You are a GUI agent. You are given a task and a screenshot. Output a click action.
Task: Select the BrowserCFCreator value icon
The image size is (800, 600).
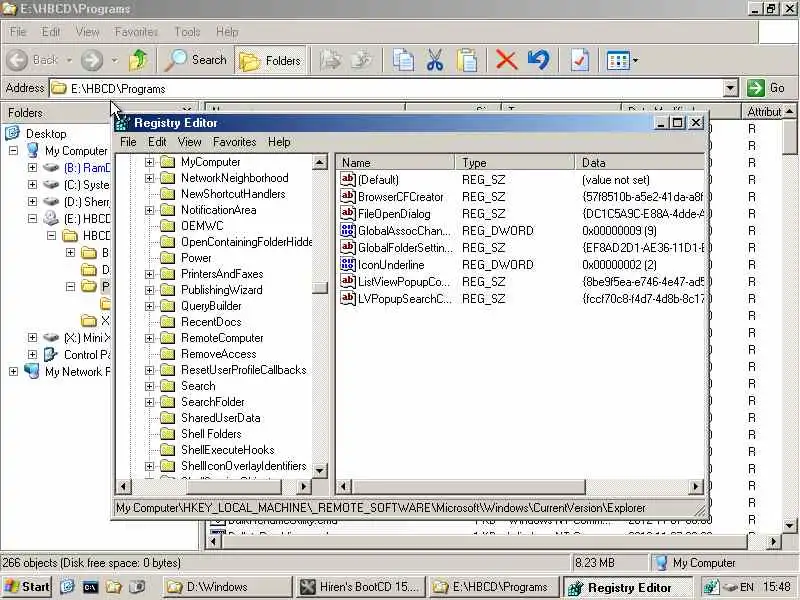pyautogui.click(x=348, y=196)
